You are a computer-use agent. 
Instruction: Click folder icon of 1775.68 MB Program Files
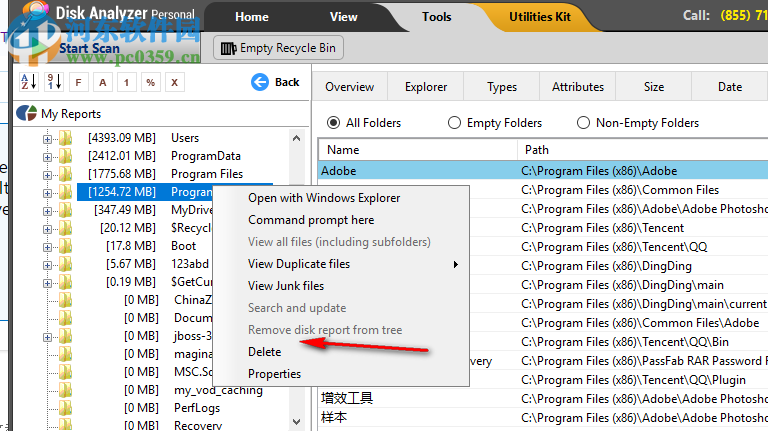(66, 174)
